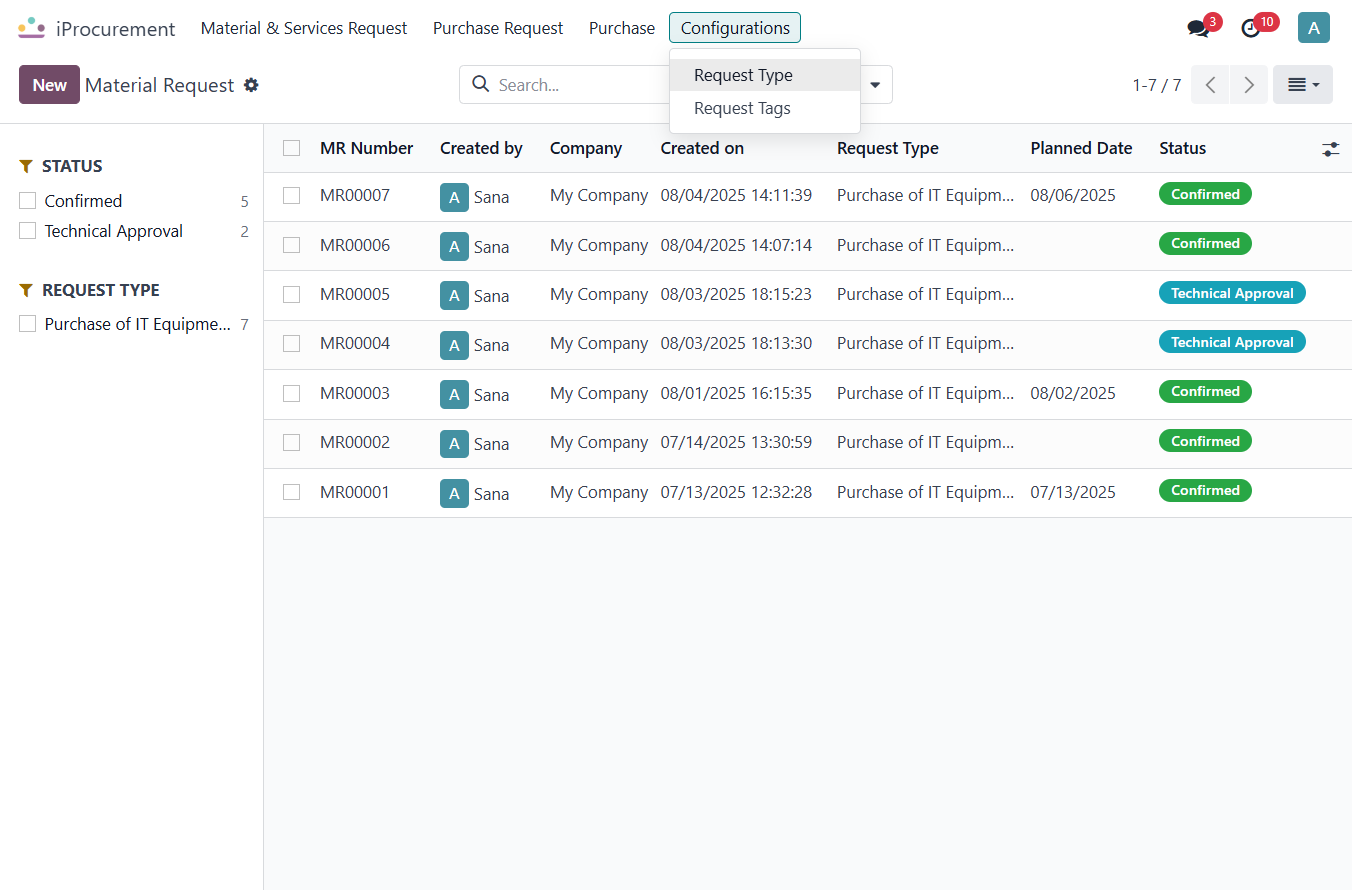Click Sana's avatar in row MR00007
Screen dimensions: 1352x890
(454, 197)
